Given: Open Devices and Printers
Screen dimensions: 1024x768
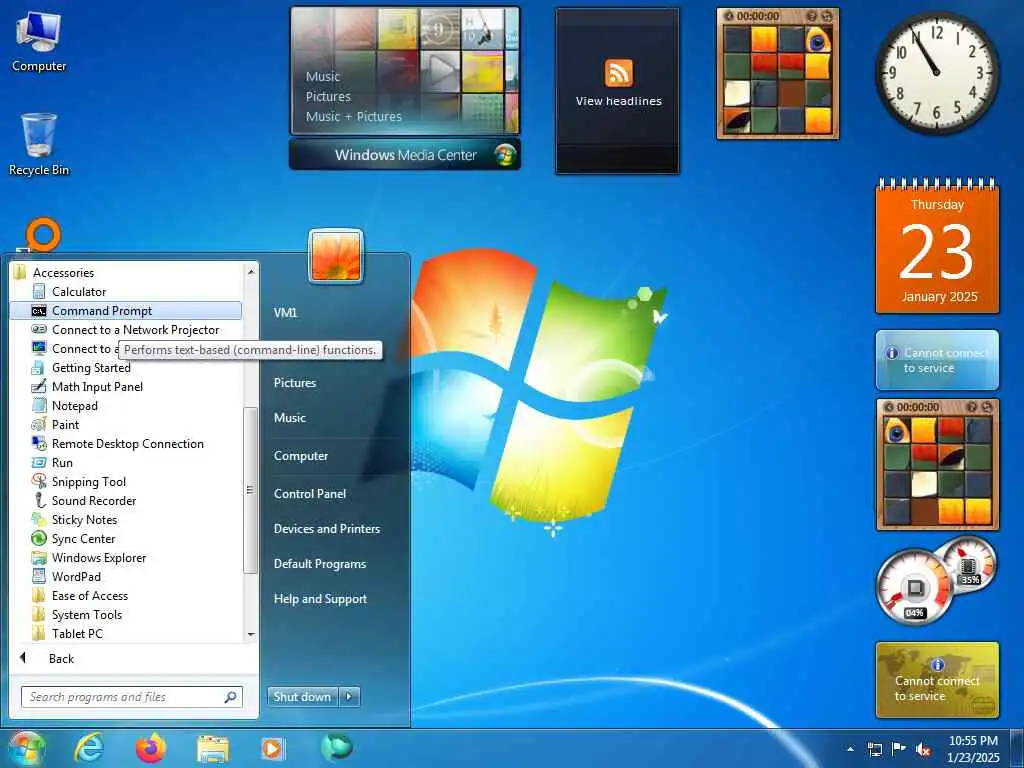Looking at the screenshot, I should tap(327, 528).
